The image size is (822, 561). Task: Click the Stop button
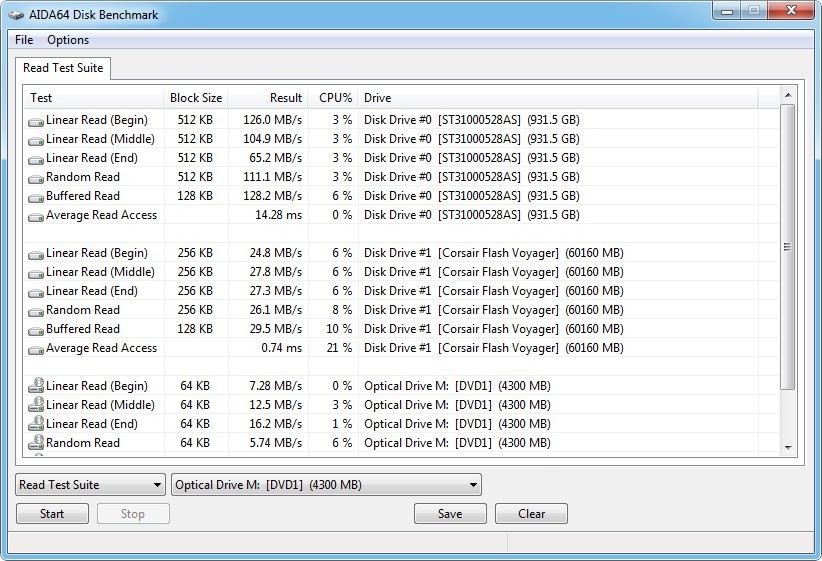(133, 514)
